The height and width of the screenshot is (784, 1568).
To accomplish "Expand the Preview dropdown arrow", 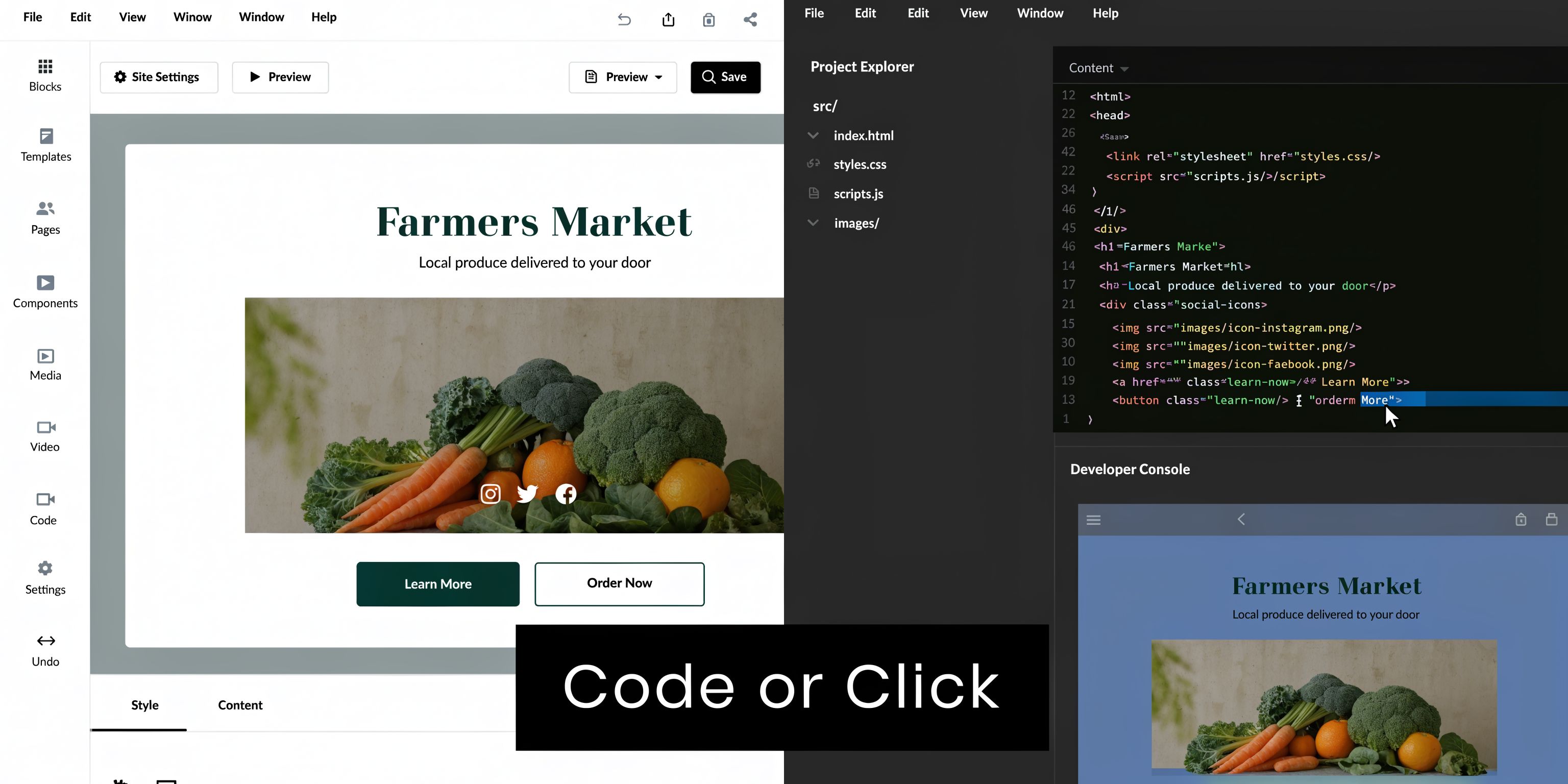I will [x=659, y=77].
